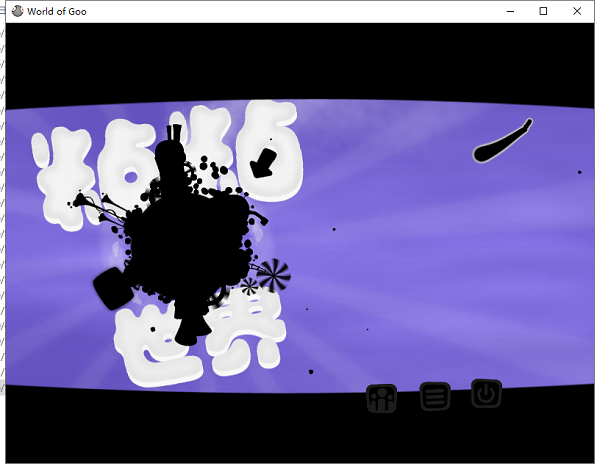The height and width of the screenshot is (469, 600).
Task: Click the black tadpole-shaped blob in the sky
Action: click(x=502, y=141)
